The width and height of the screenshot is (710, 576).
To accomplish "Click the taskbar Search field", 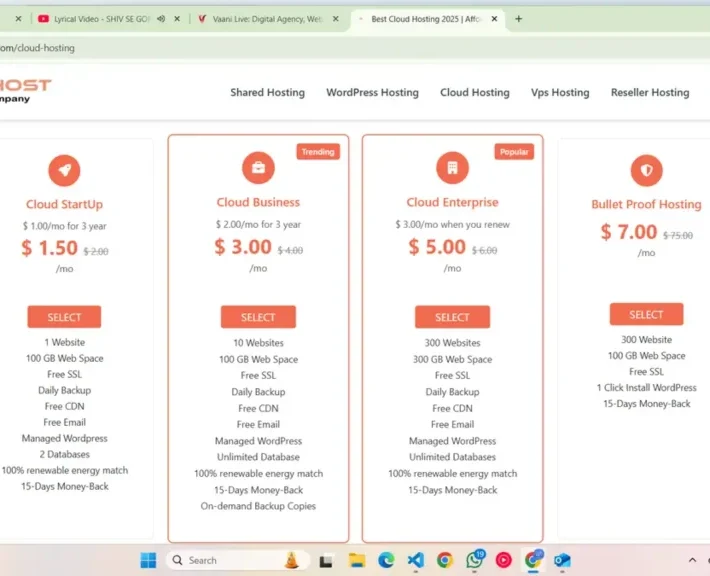I will coord(238,560).
